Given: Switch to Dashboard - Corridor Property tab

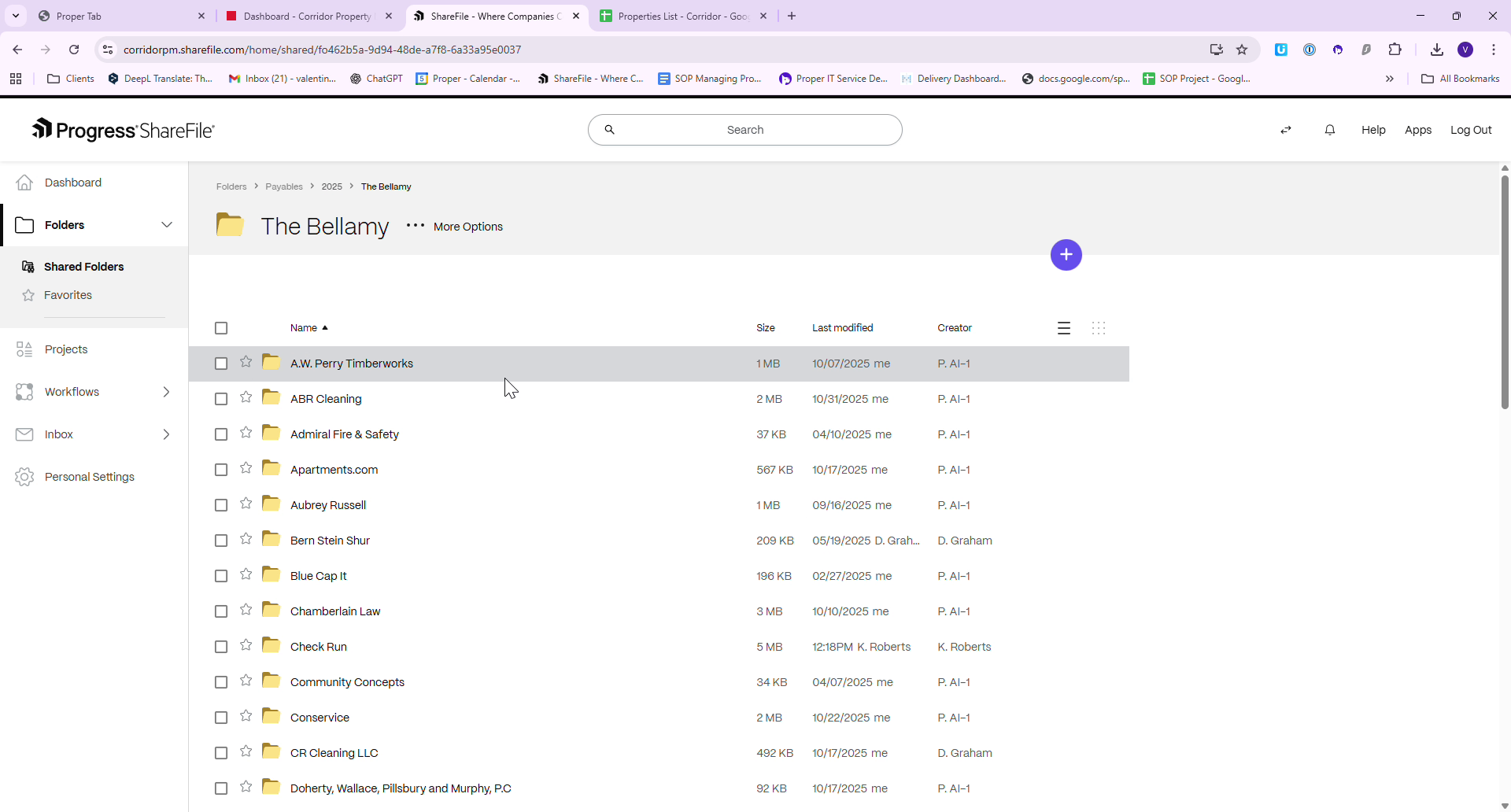Looking at the screenshot, I should [307, 16].
